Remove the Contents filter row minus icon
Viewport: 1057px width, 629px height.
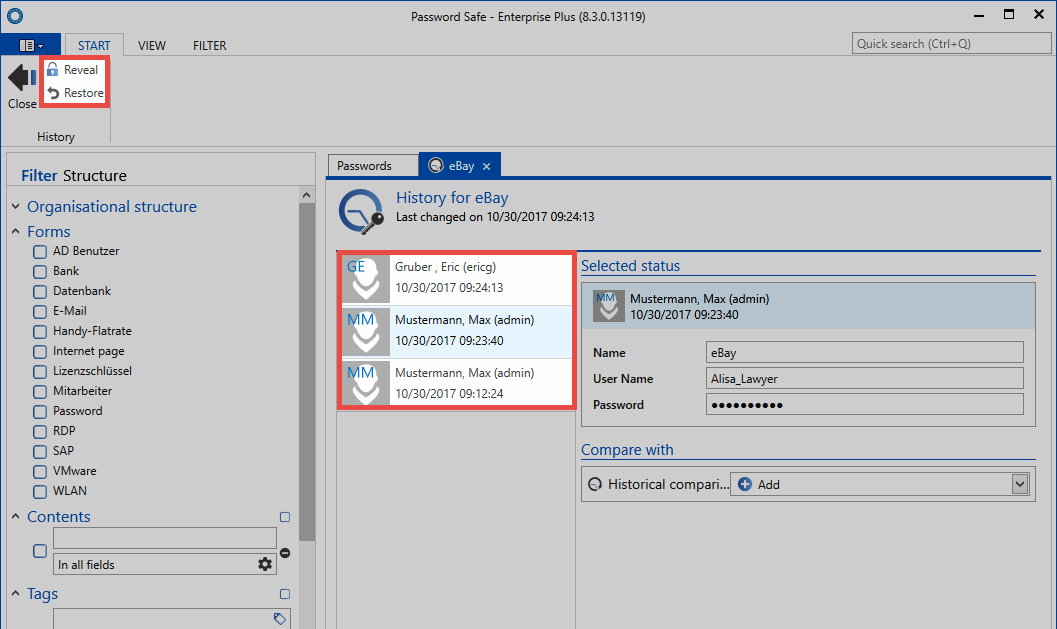tap(285, 553)
